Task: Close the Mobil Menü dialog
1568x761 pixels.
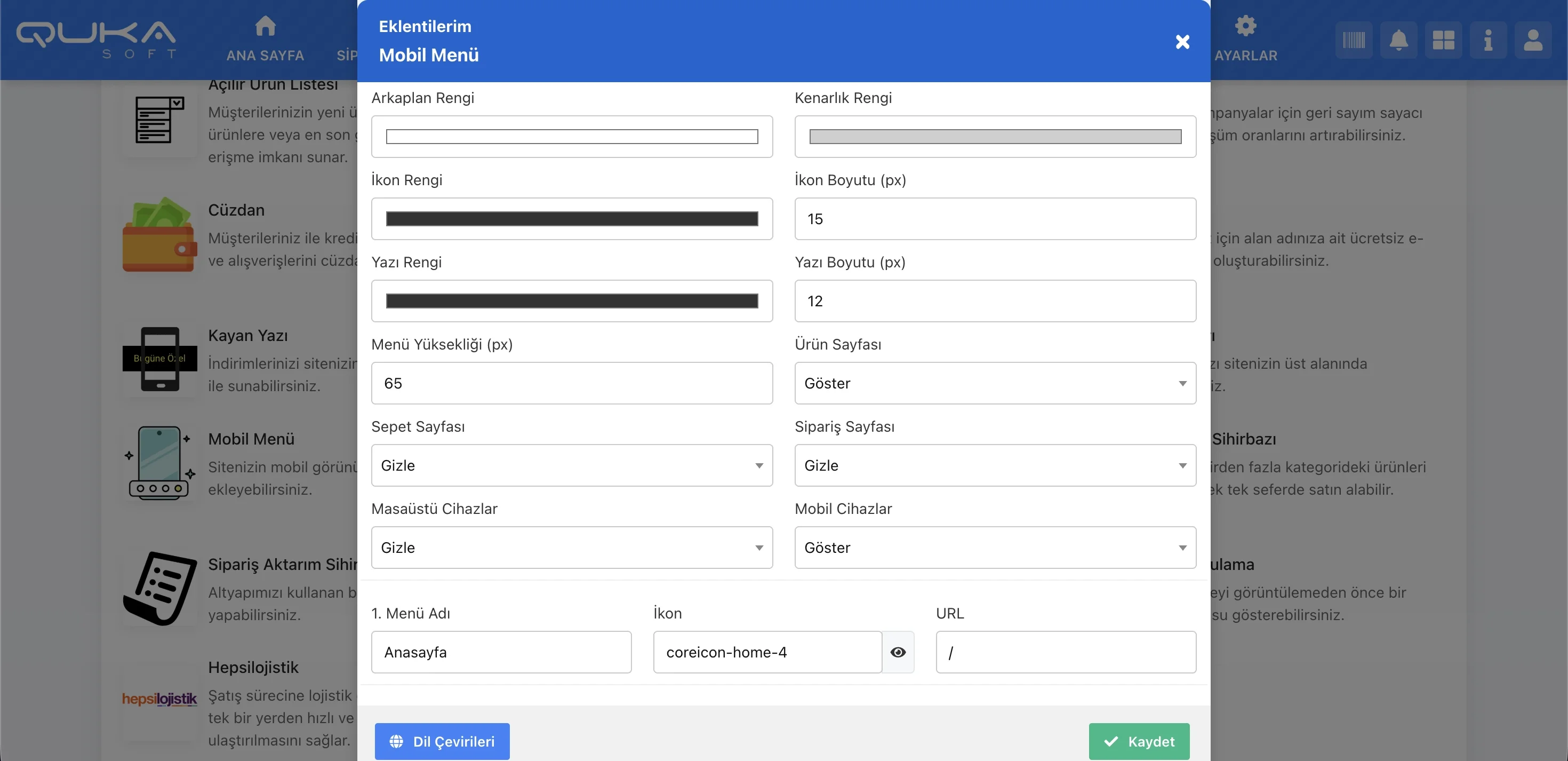Action: (x=1182, y=42)
